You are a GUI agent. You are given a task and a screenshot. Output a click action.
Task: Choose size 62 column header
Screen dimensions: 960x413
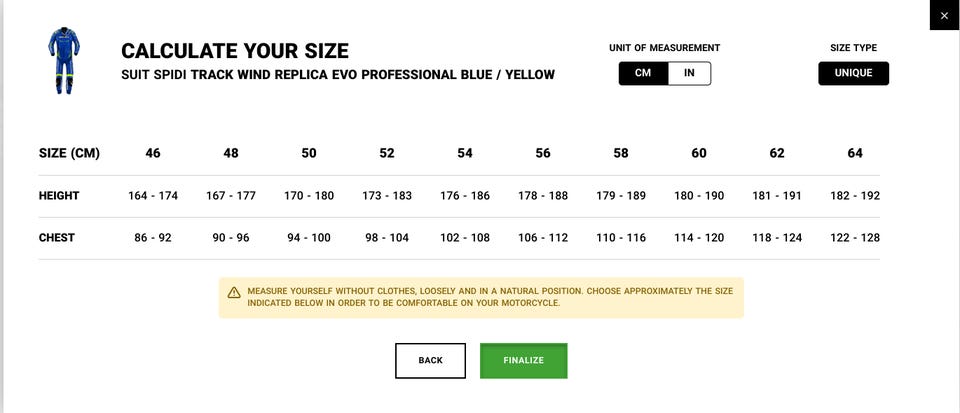pos(777,153)
